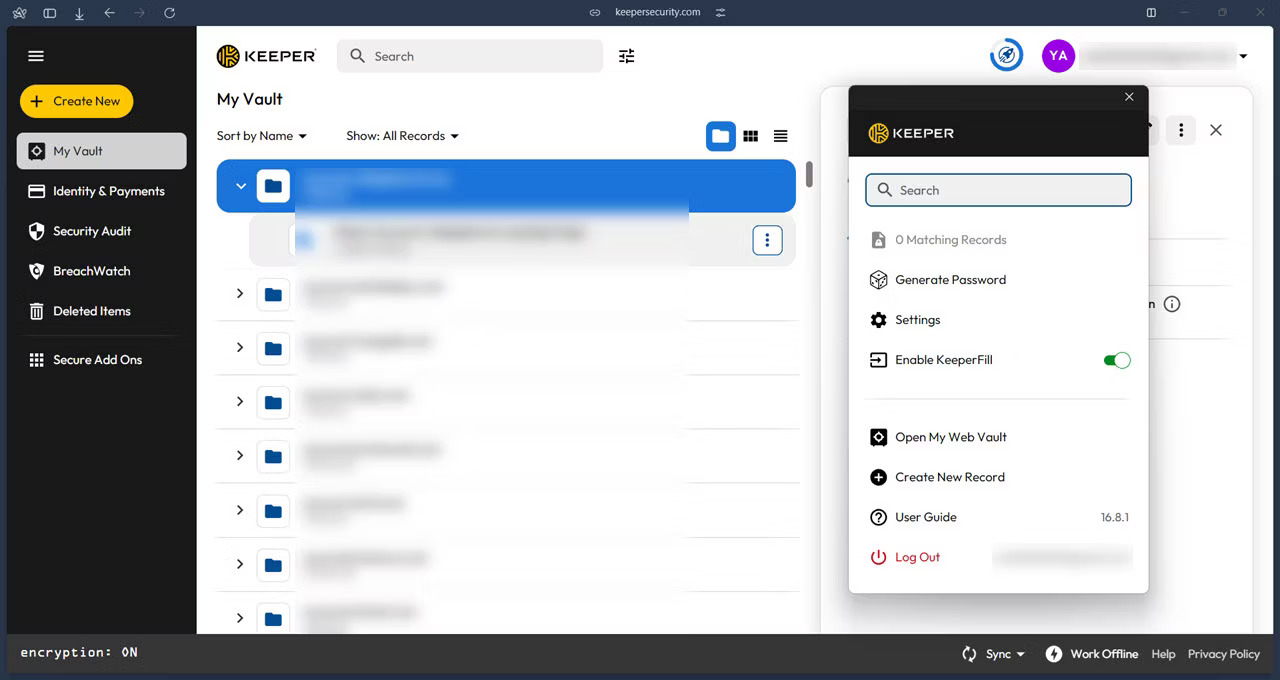Viewport: 1280px width, 680px height.
Task: Switch vault to folder view icon
Action: click(720, 136)
